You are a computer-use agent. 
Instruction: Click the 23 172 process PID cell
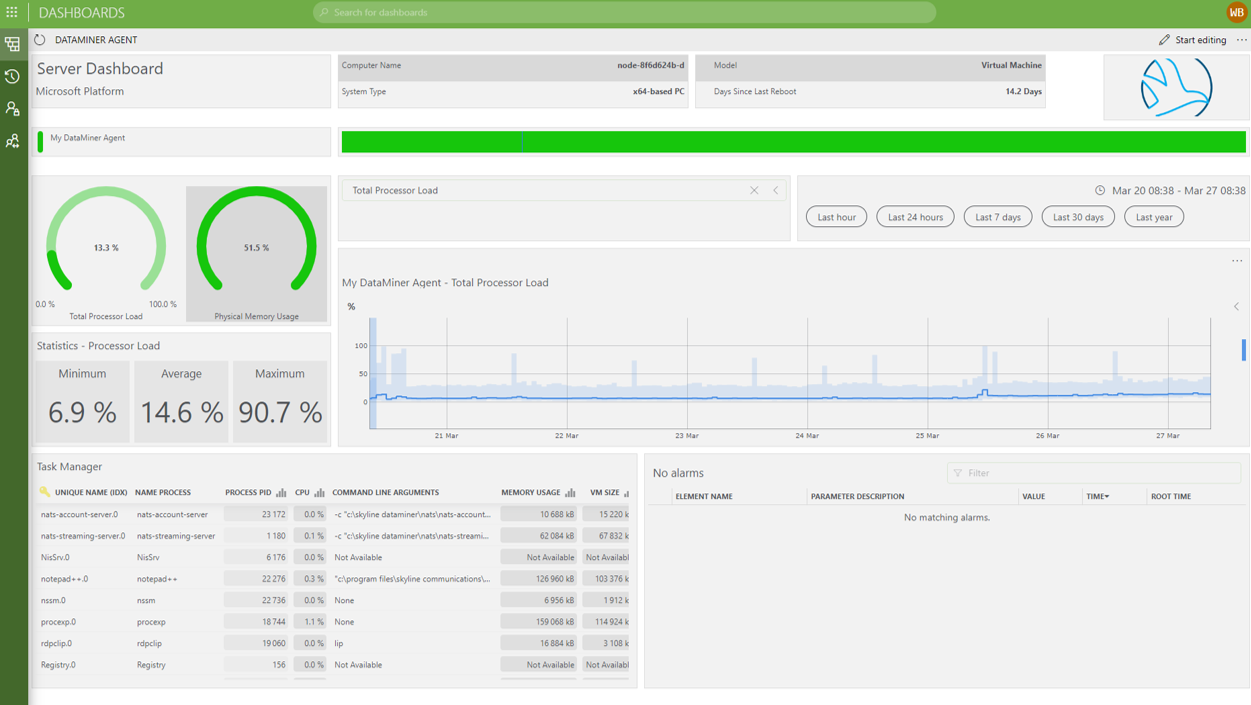point(256,514)
